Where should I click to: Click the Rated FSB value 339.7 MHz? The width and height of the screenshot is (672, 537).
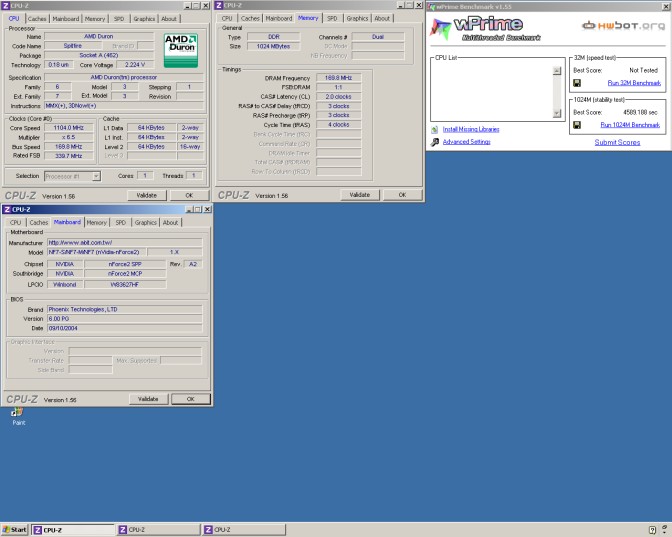(x=69, y=156)
